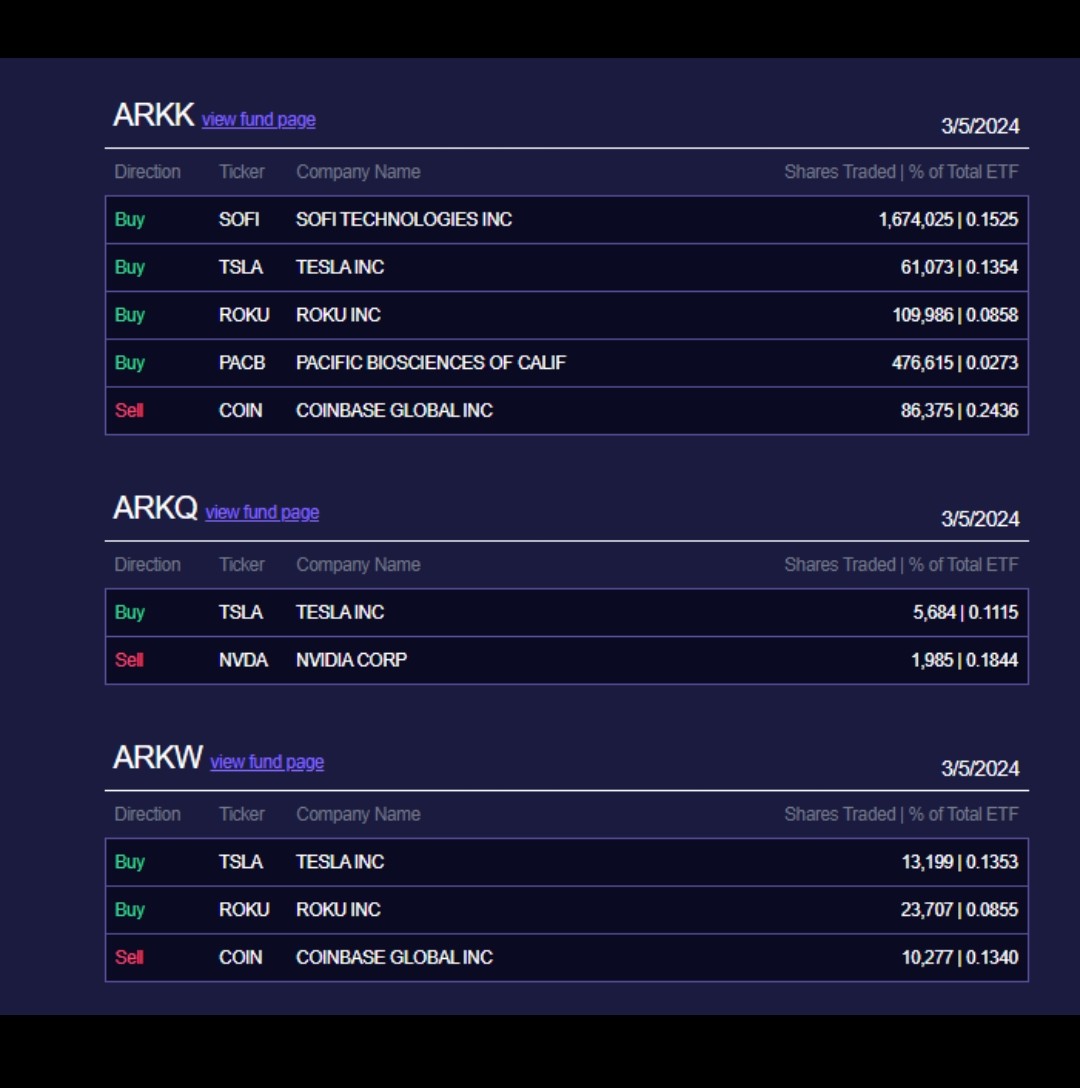
Task: Select the PACB ticker cell
Action: [x=242, y=363]
